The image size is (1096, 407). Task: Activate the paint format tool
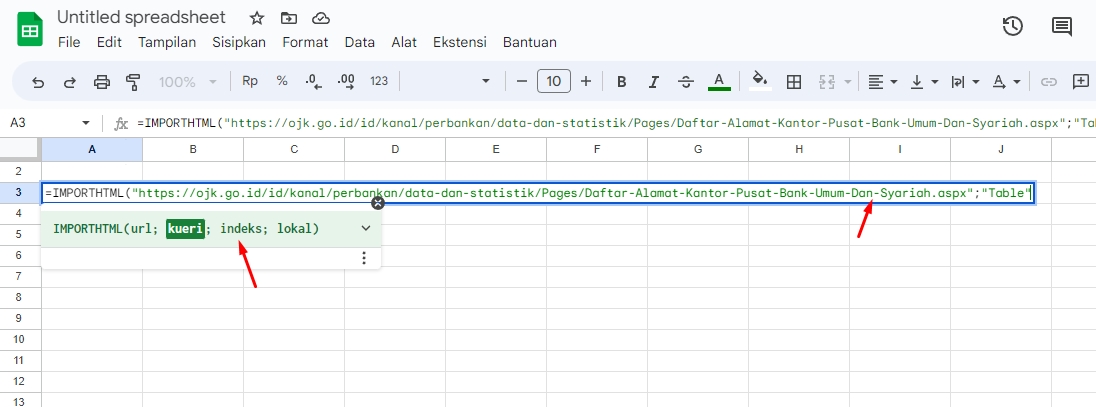[134, 82]
